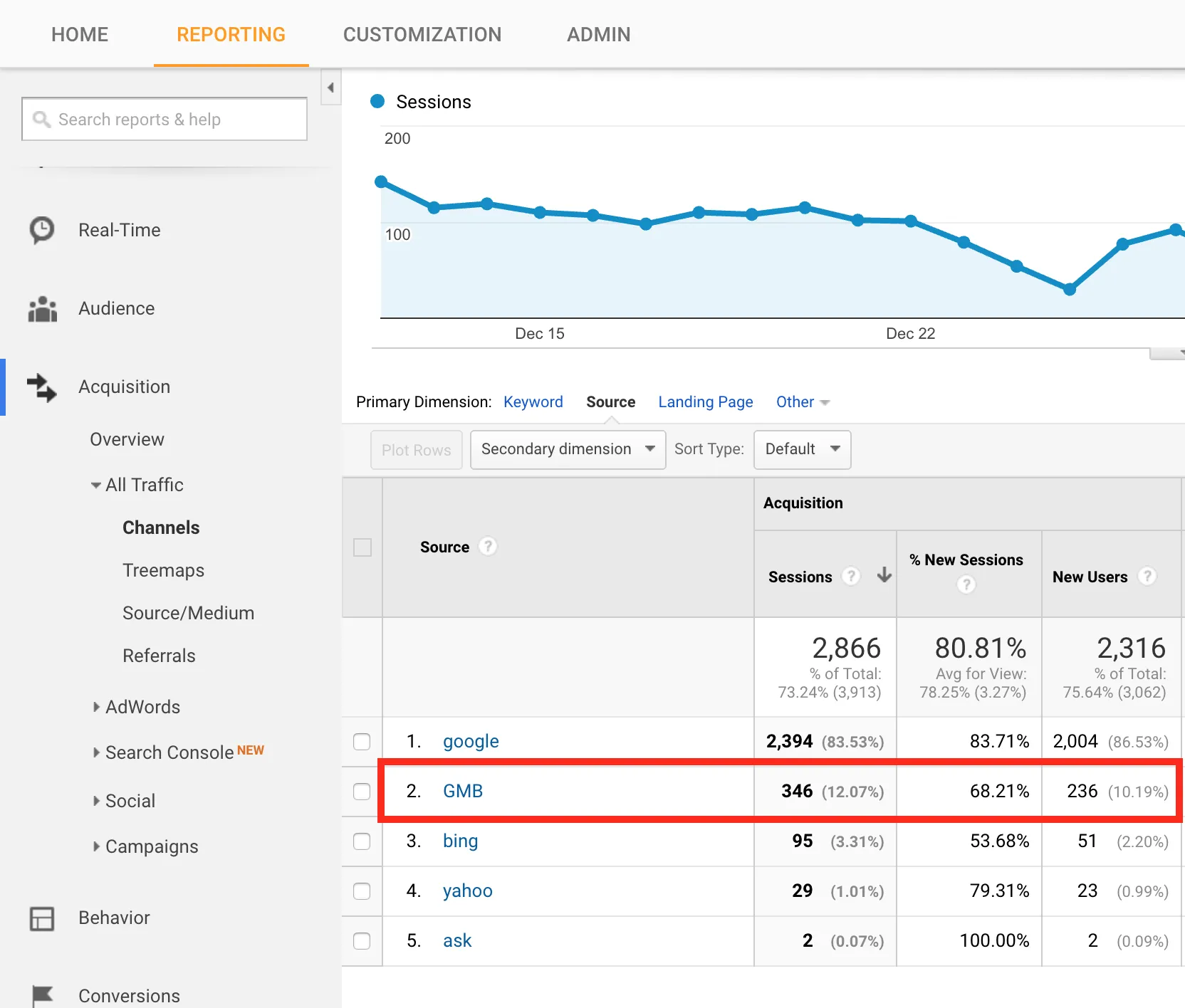Select Landing Page as primary dimension
The height and width of the screenshot is (1008, 1185).
[x=705, y=401]
